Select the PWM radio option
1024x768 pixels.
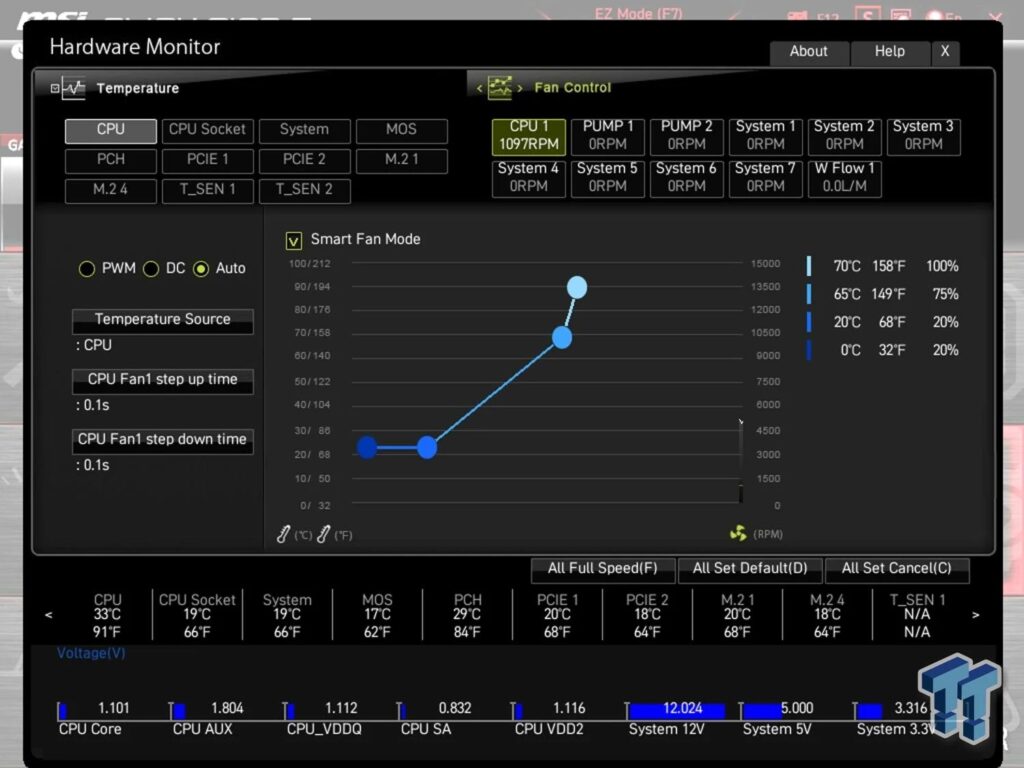coord(87,269)
